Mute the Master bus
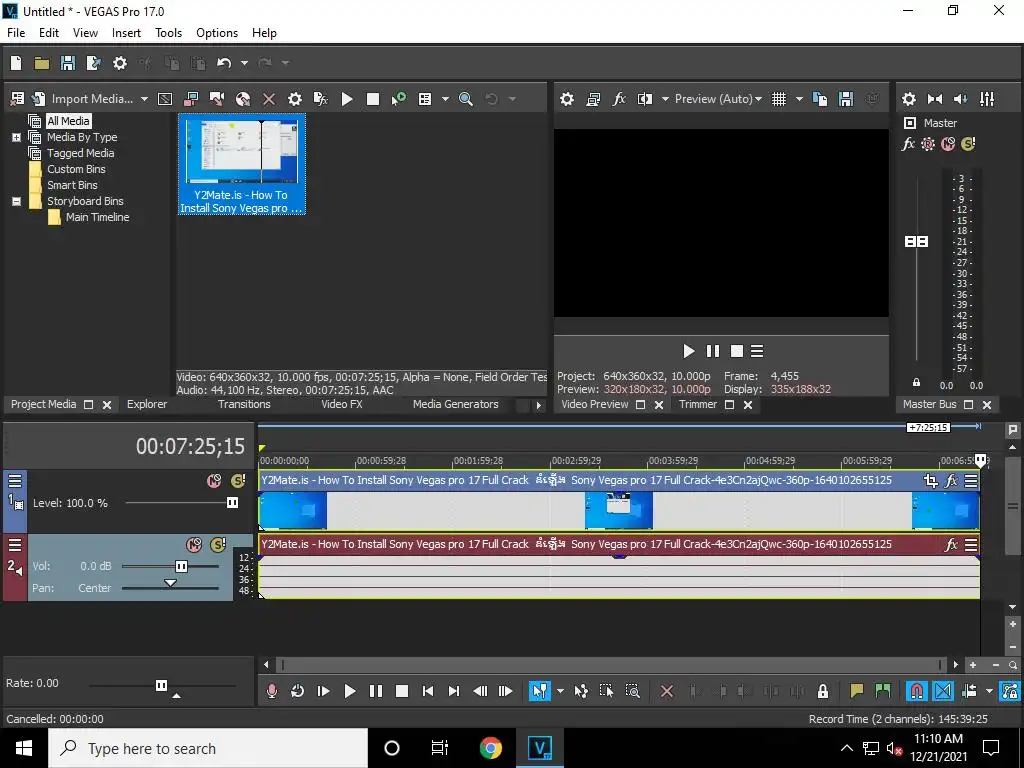This screenshot has width=1024, height=768. (948, 144)
